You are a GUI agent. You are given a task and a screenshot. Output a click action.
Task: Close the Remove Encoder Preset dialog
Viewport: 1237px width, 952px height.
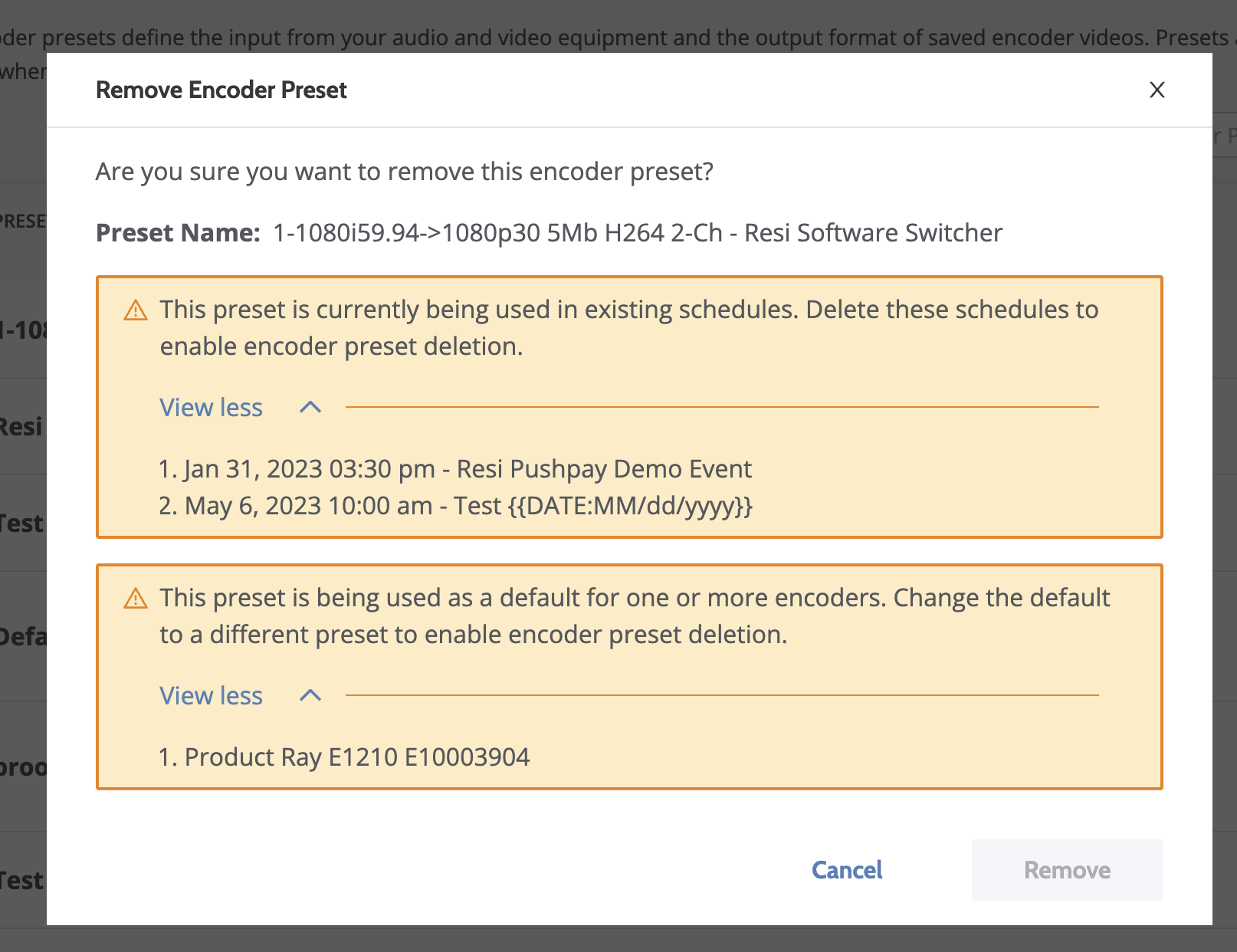pos(1157,90)
